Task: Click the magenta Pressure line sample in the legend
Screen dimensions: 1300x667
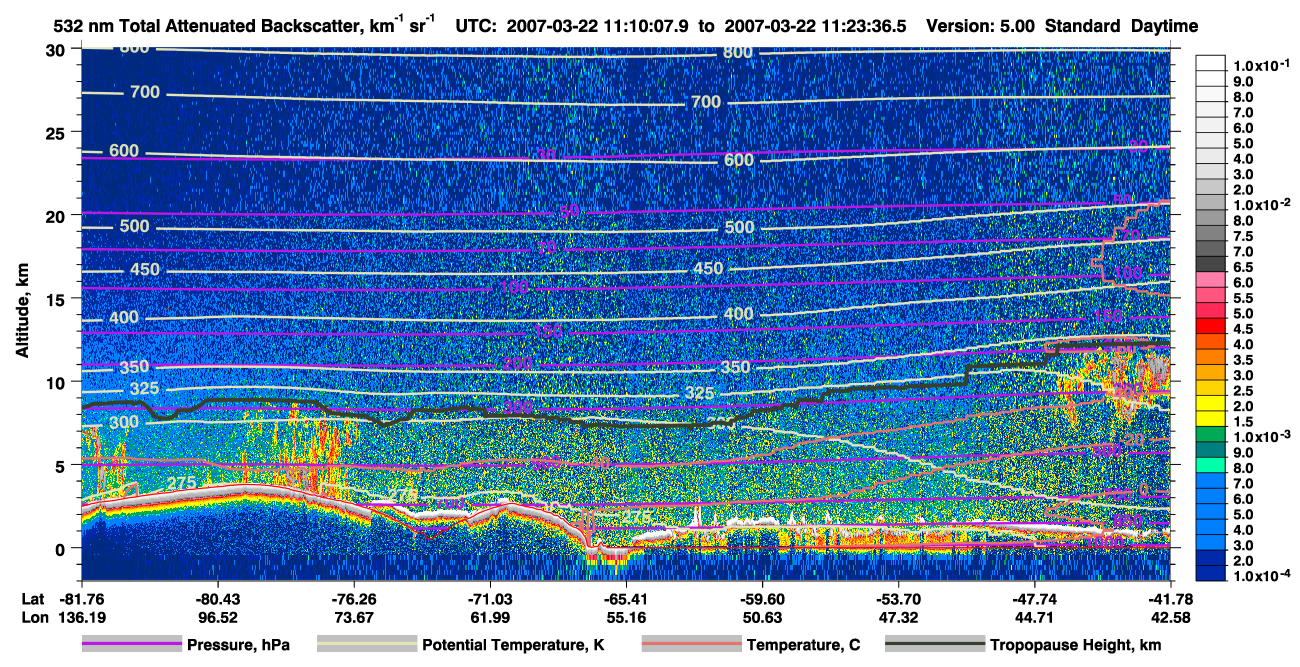Action: click(131, 645)
